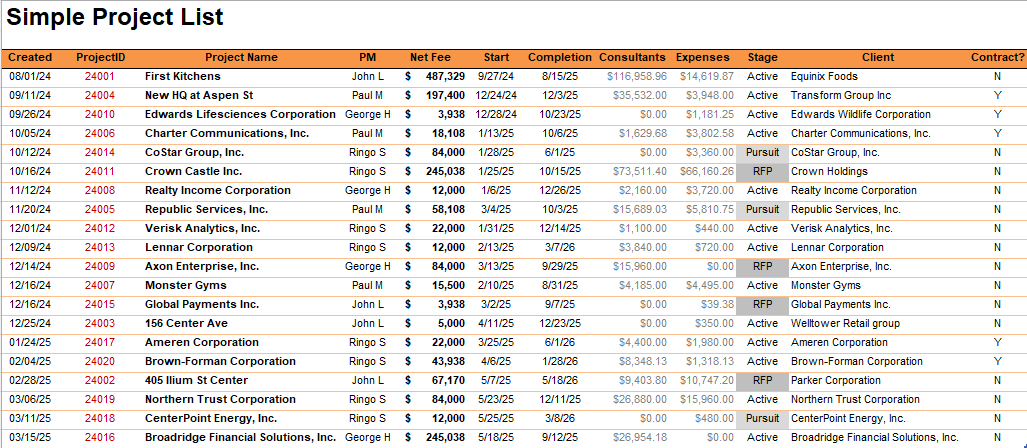Select PM George H in Axon Enterprise row
This screenshot has height=448, width=1027.
click(367, 267)
